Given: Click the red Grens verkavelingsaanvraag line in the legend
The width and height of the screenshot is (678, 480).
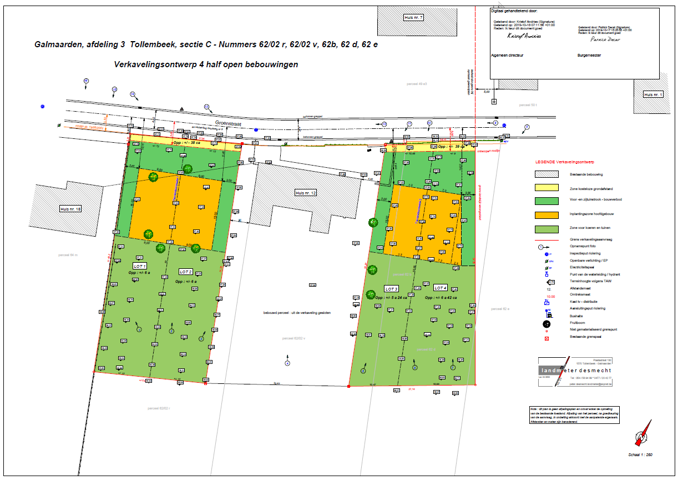Looking at the screenshot, I should click(x=548, y=241).
